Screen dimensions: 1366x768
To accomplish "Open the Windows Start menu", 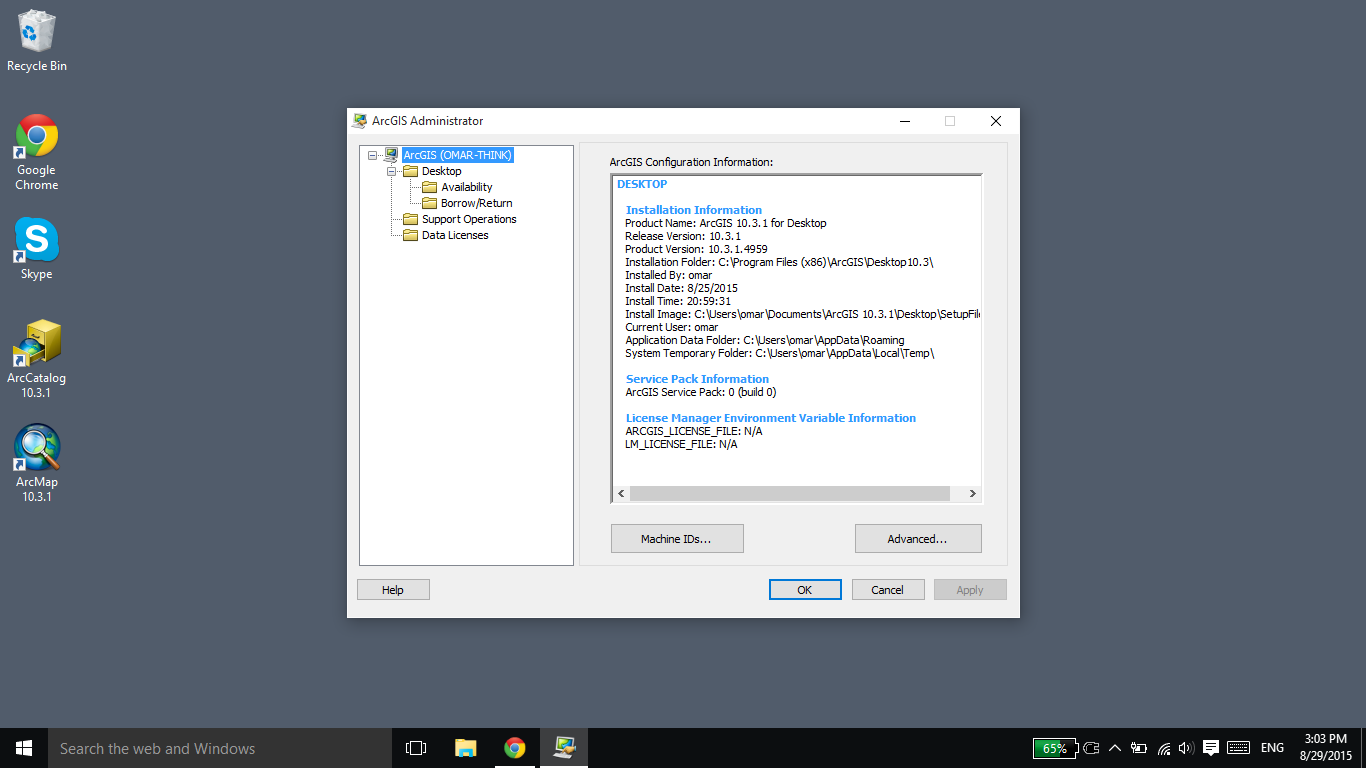I will [x=24, y=748].
